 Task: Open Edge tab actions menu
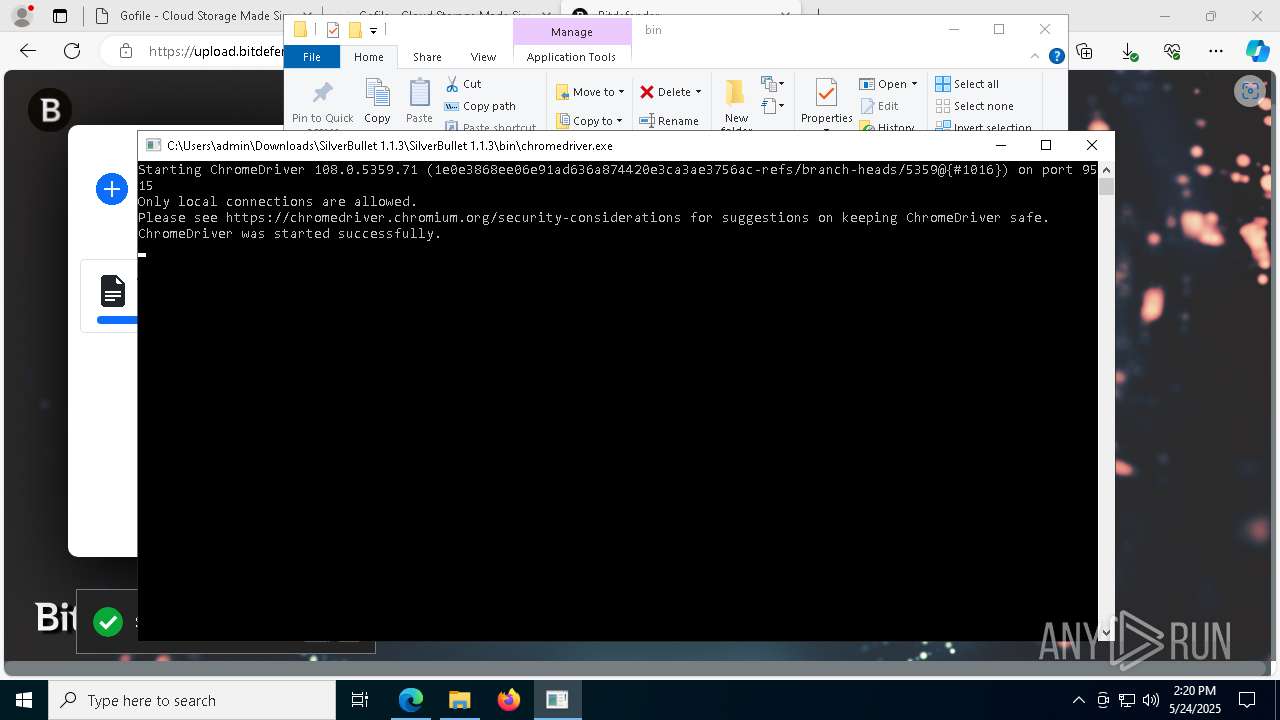point(60,16)
